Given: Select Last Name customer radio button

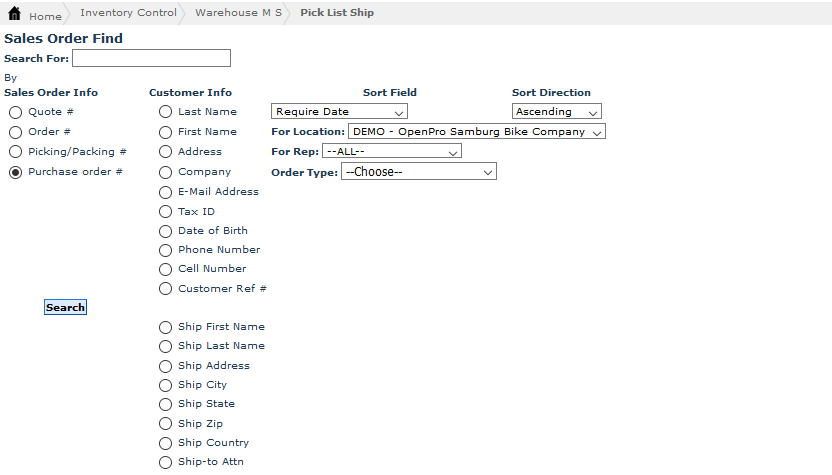Looking at the screenshot, I should pyautogui.click(x=166, y=113).
